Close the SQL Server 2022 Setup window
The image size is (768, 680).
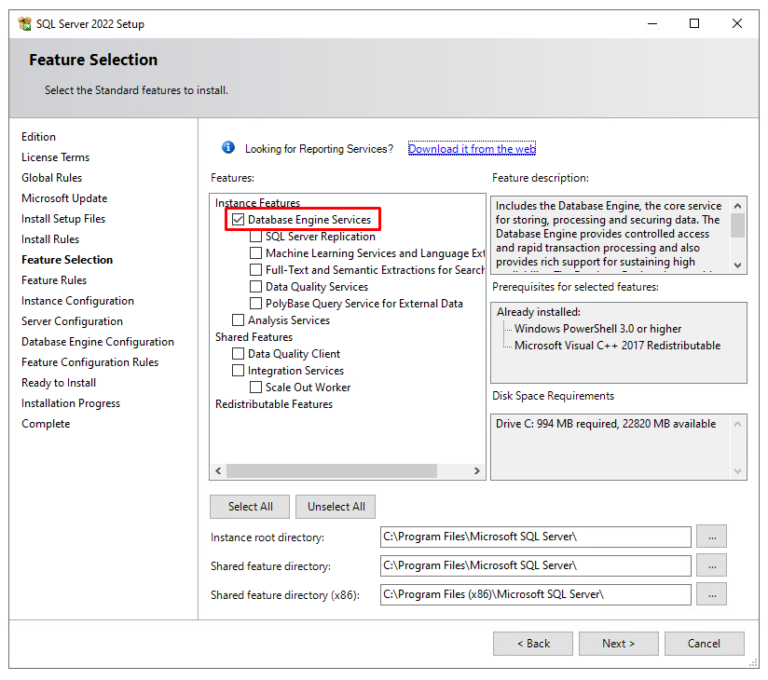point(737,24)
